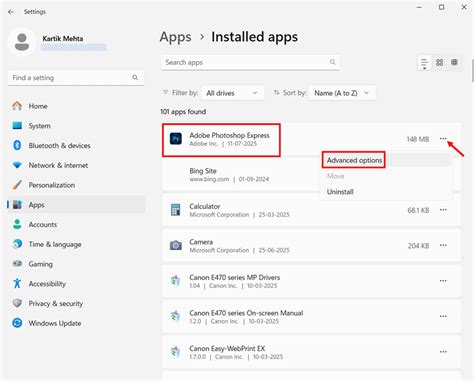The height and width of the screenshot is (381, 474).
Task: Select Canon E470 series MP Drivers text
Action: pyautogui.click(x=235, y=277)
